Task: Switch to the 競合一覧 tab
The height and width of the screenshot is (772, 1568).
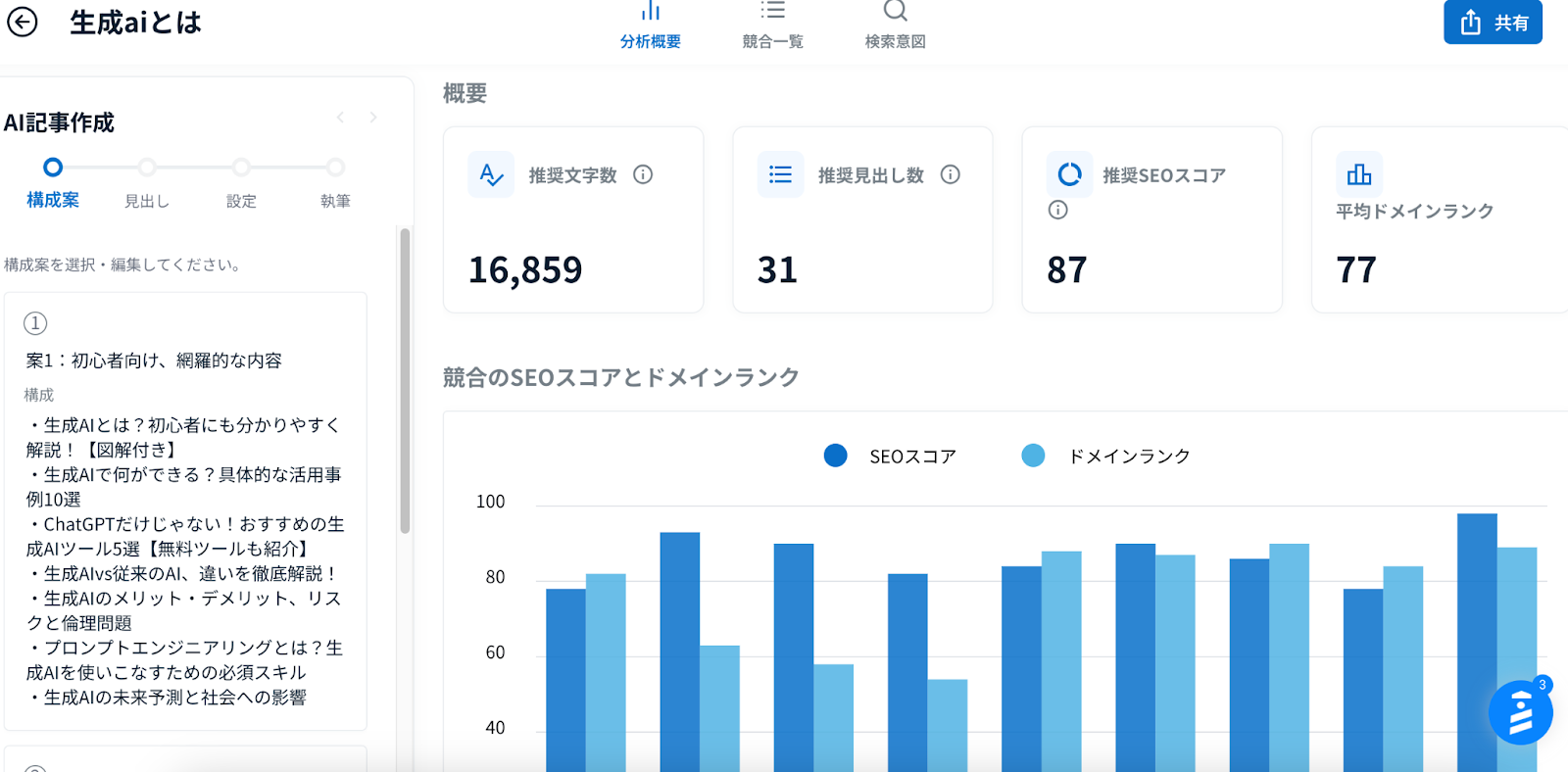Action: [x=773, y=26]
